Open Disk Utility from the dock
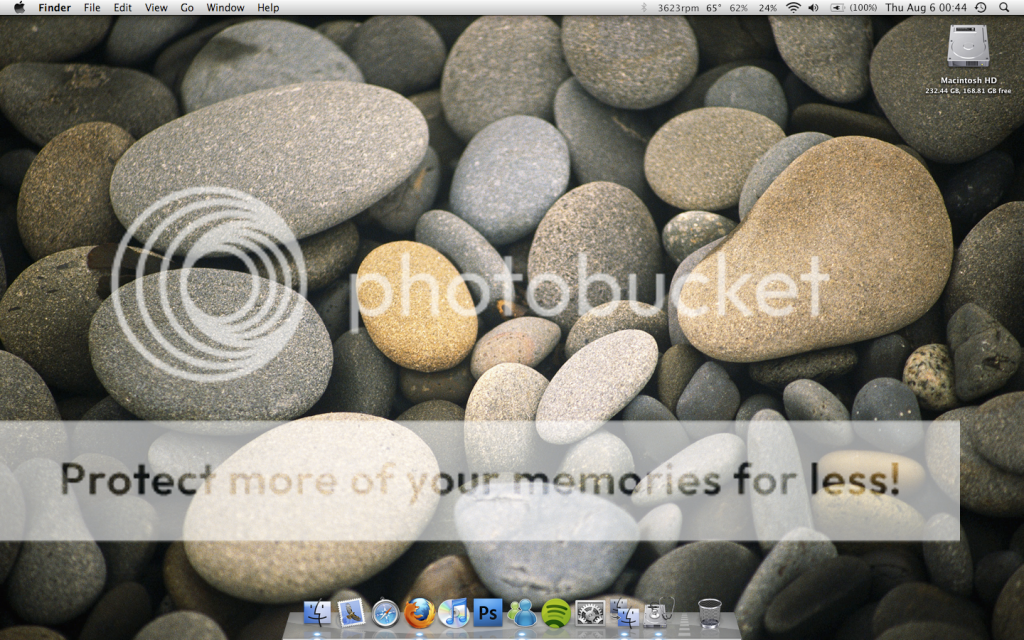The height and width of the screenshot is (640, 1024). pyautogui.click(x=658, y=611)
